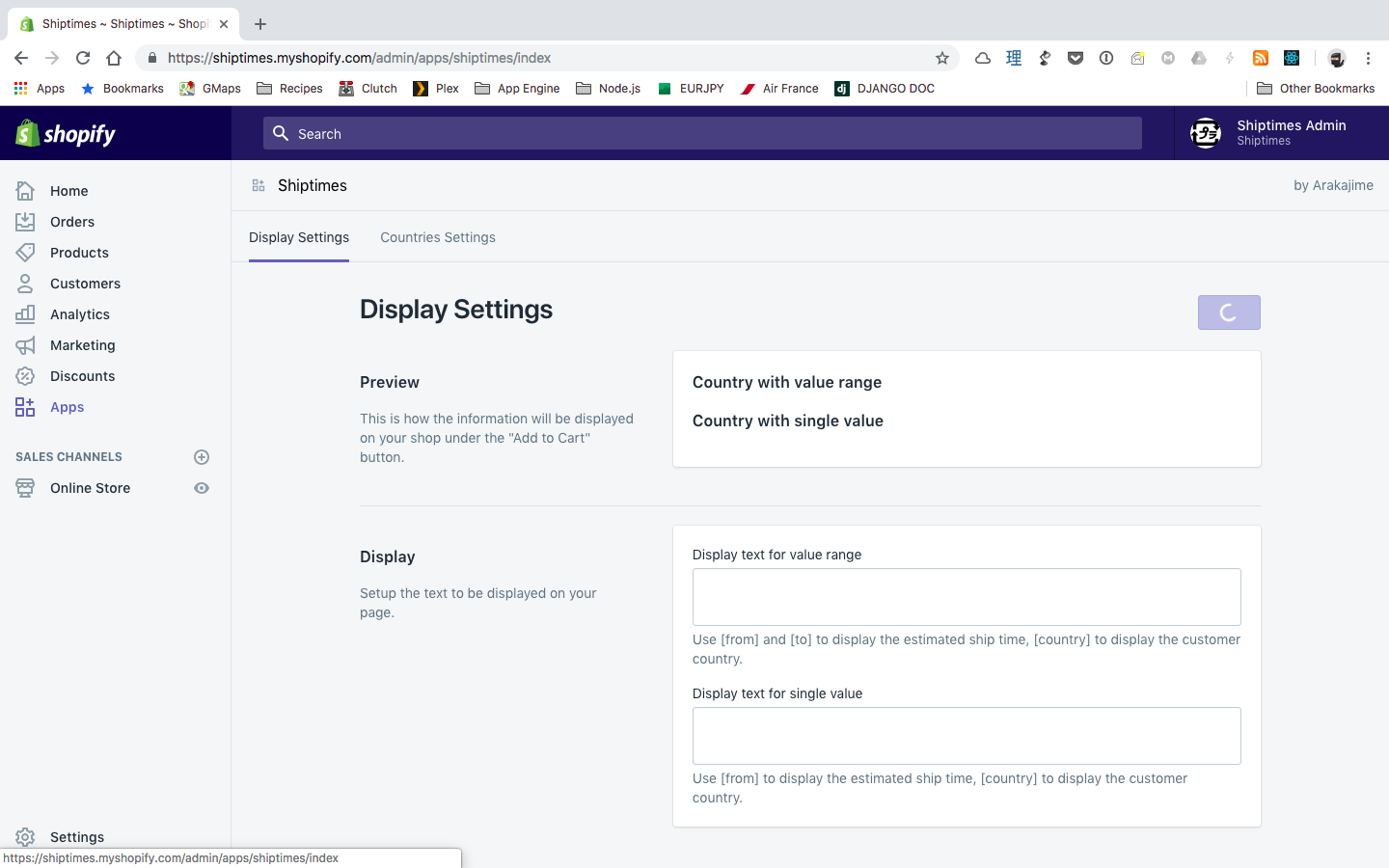Open Settings at the bottom of the sidebar
The height and width of the screenshot is (868, 1389).
77,836
